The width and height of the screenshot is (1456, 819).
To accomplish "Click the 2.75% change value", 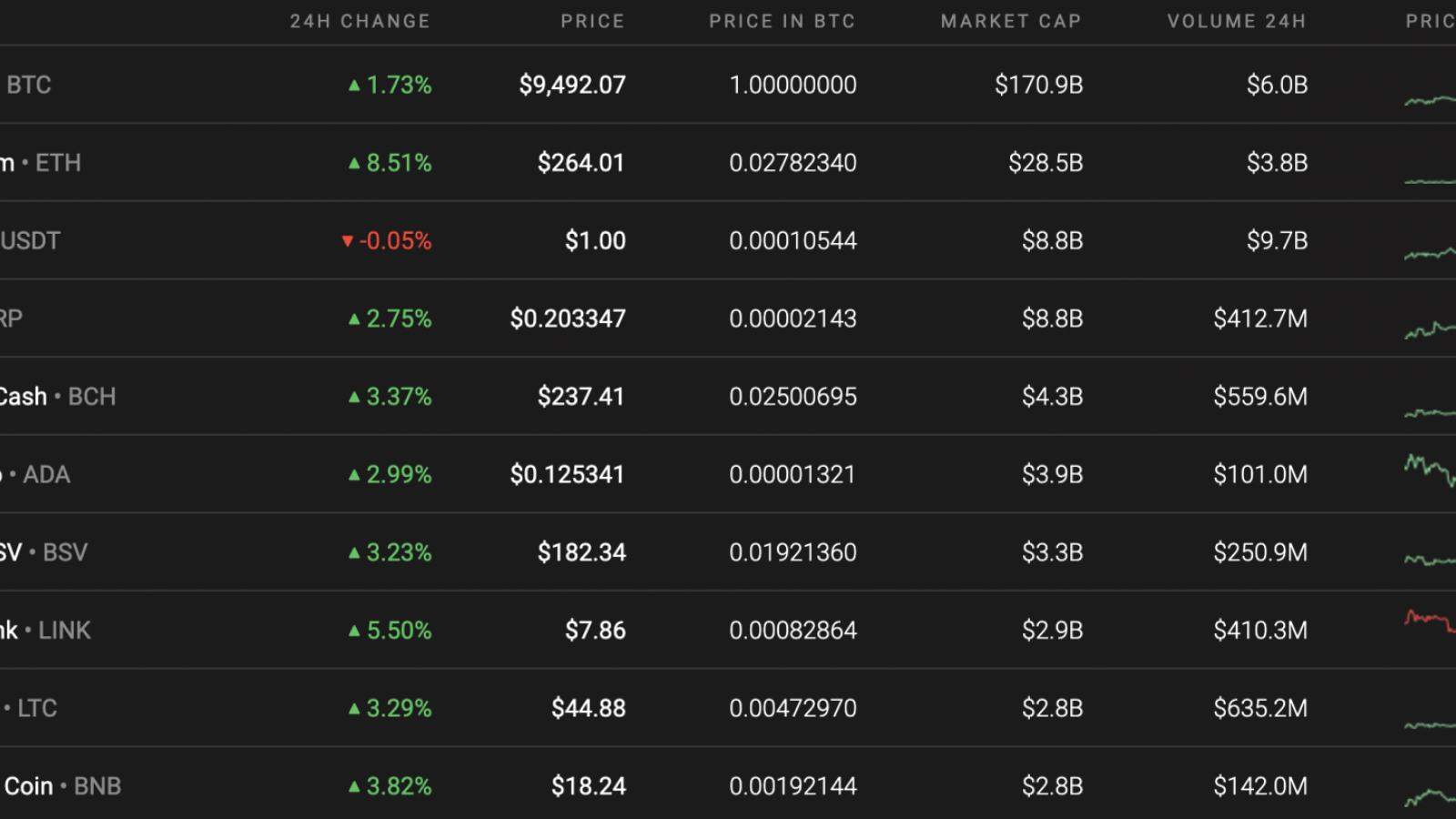I will [x=399, y=318].
